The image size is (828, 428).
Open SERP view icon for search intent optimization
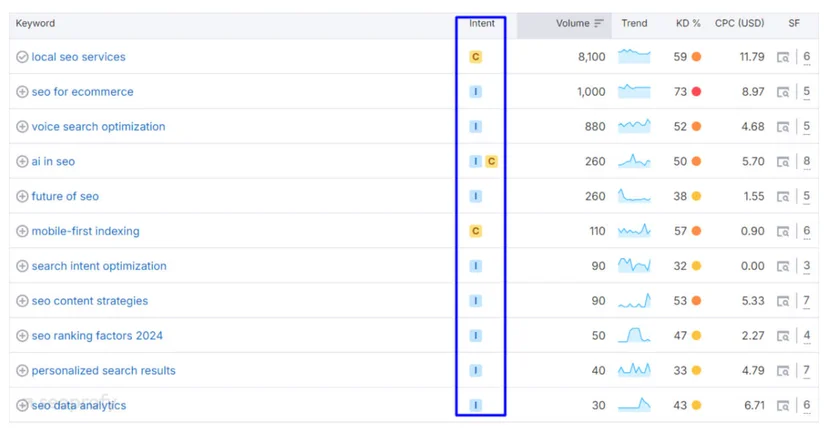pos(783,266)
